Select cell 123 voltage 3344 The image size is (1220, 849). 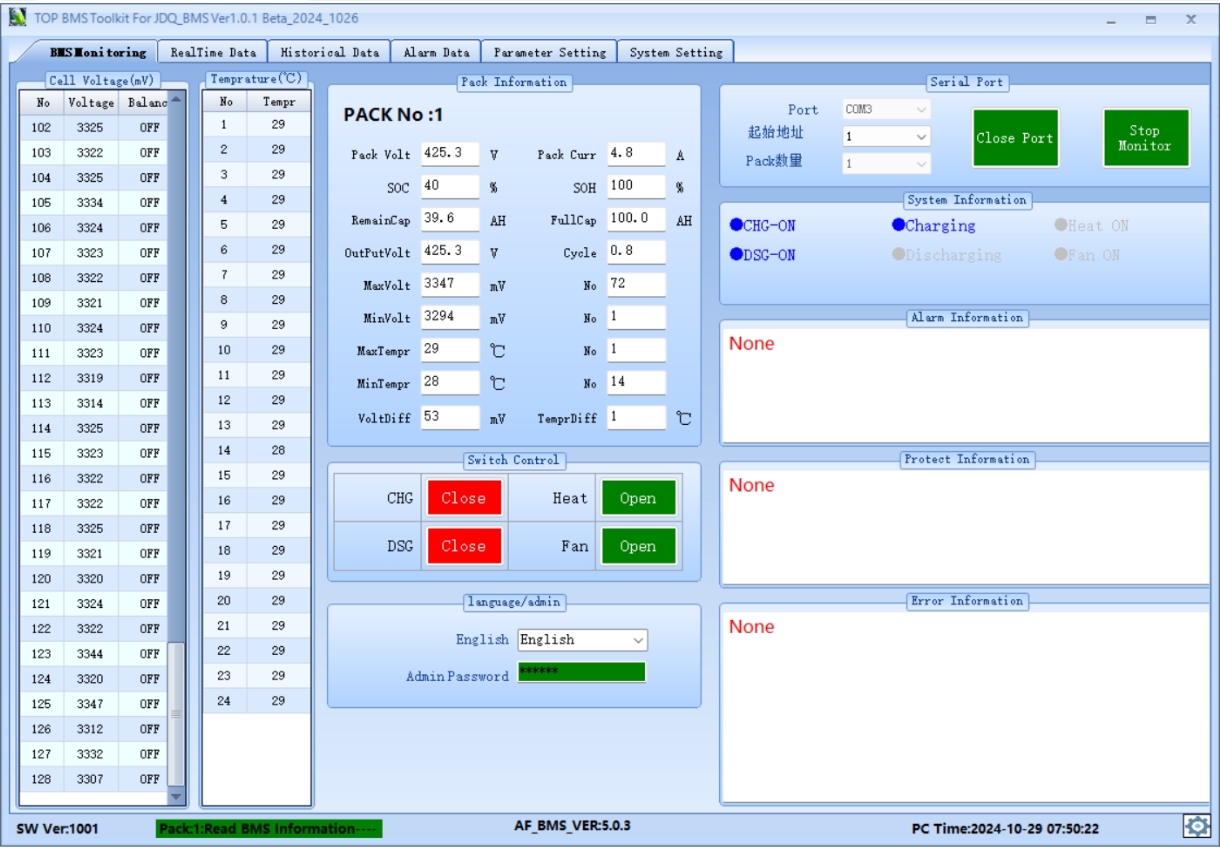coord(90,654)
